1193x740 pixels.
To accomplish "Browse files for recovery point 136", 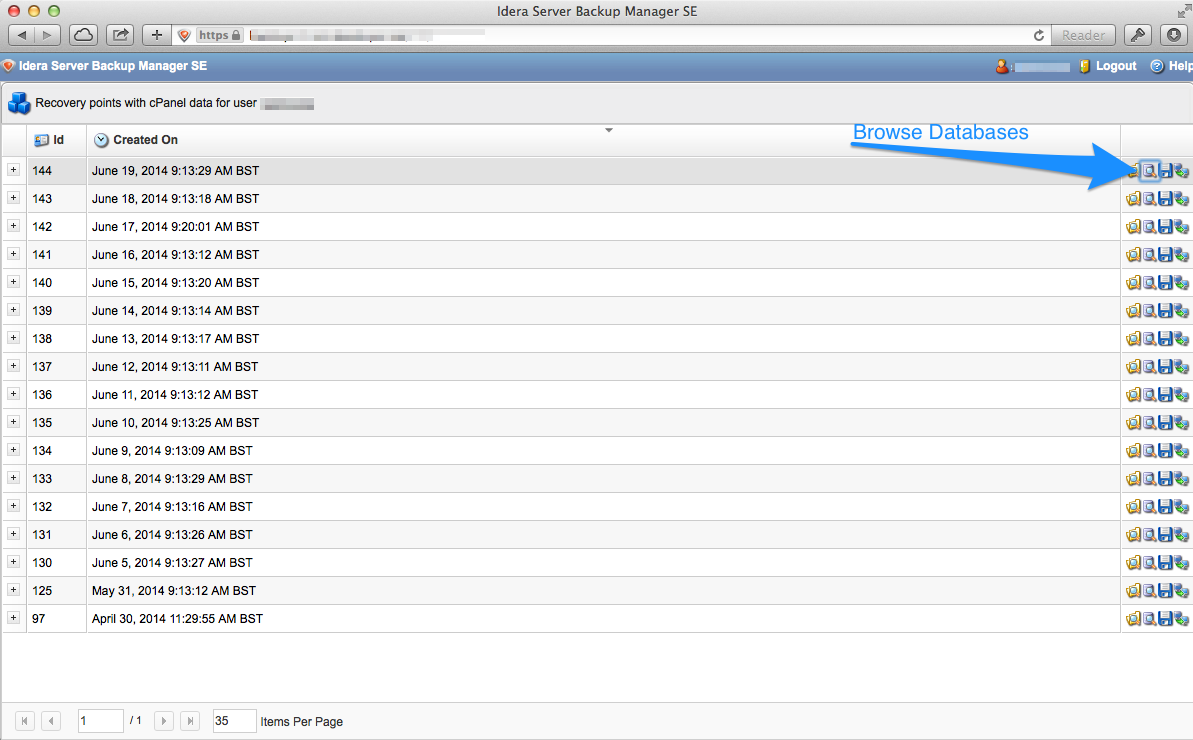I will point(1134,395).
